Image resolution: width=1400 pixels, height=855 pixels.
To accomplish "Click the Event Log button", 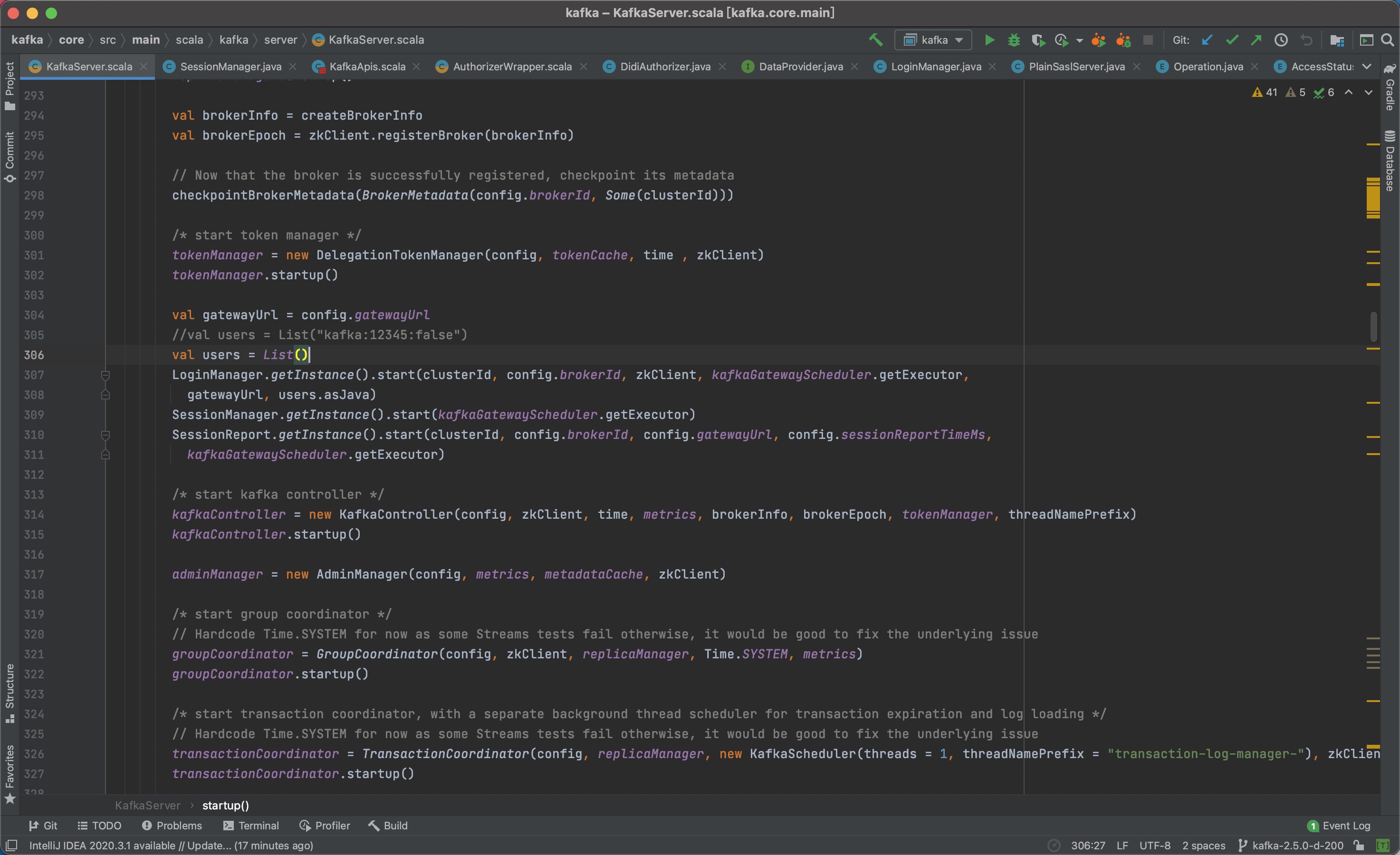I will click(x=1339, y=826).
